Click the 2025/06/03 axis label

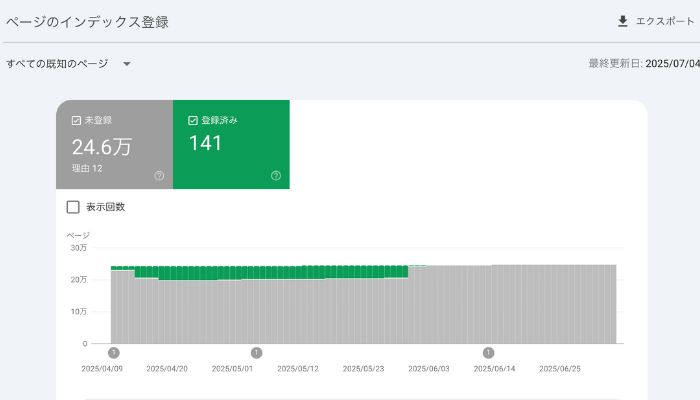pos(429,369)
